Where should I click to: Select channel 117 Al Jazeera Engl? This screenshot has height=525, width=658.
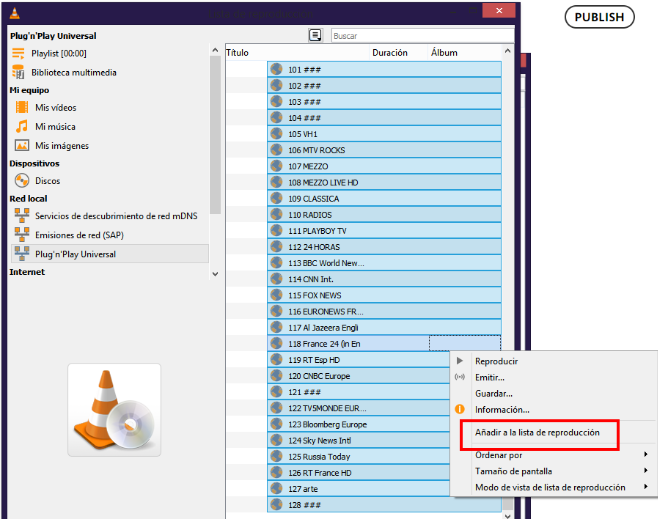click(384, 327)
